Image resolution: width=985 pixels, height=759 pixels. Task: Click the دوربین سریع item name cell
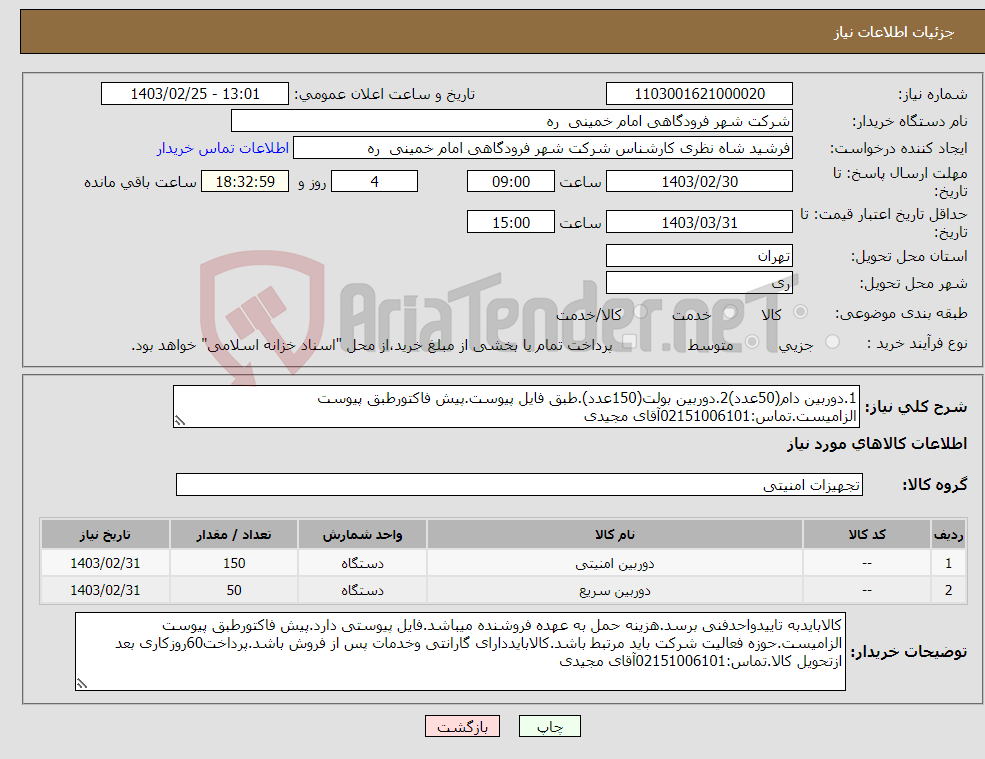[615, 591]
